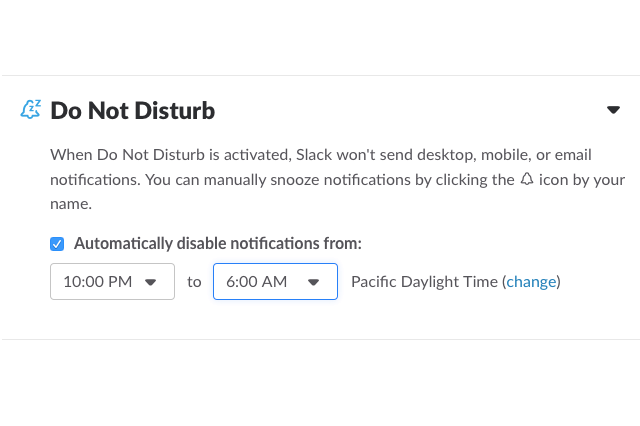Viewport: 640px width, 426px height.
Task: Click the small bell icon in the description
Action: (527, 179)
